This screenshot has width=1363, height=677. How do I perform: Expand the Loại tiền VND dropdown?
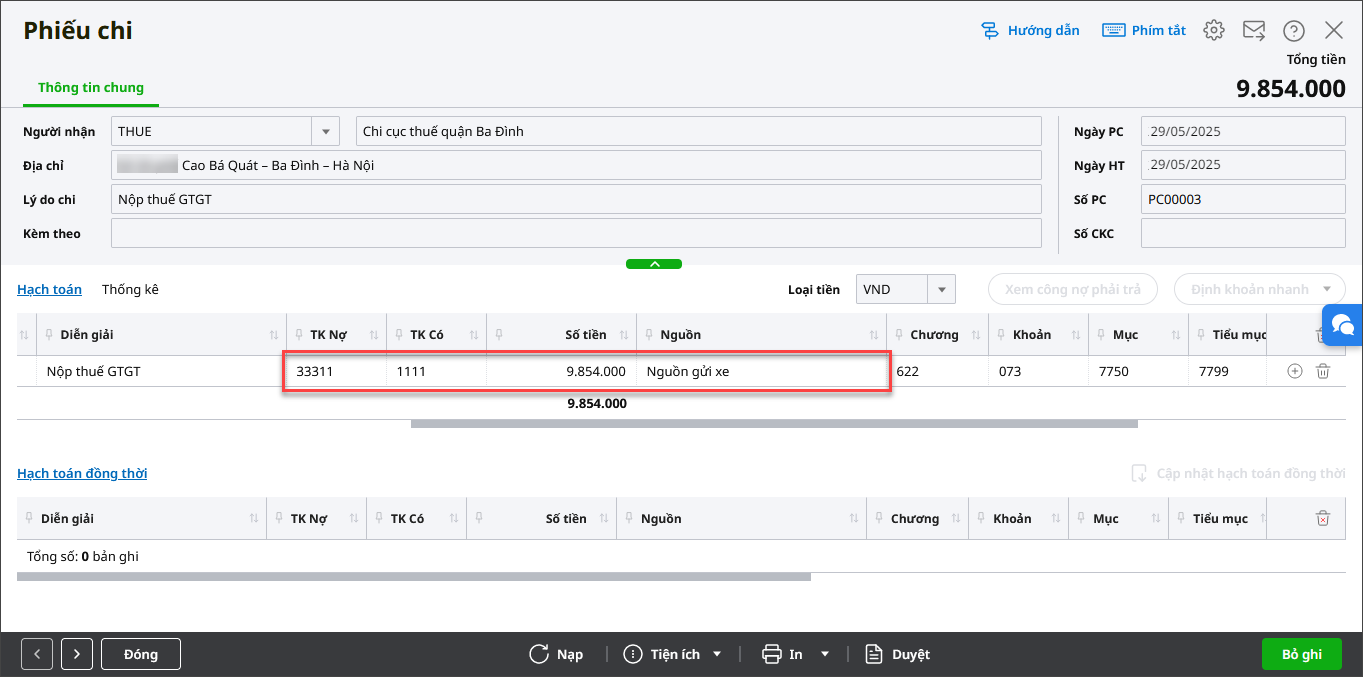point(941,290)
